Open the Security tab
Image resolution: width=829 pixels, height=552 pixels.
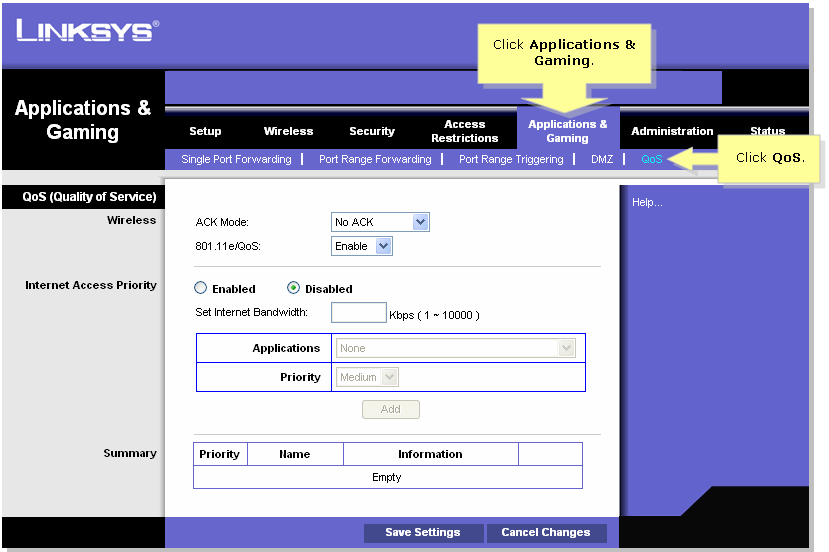click(x=372, y=131)
